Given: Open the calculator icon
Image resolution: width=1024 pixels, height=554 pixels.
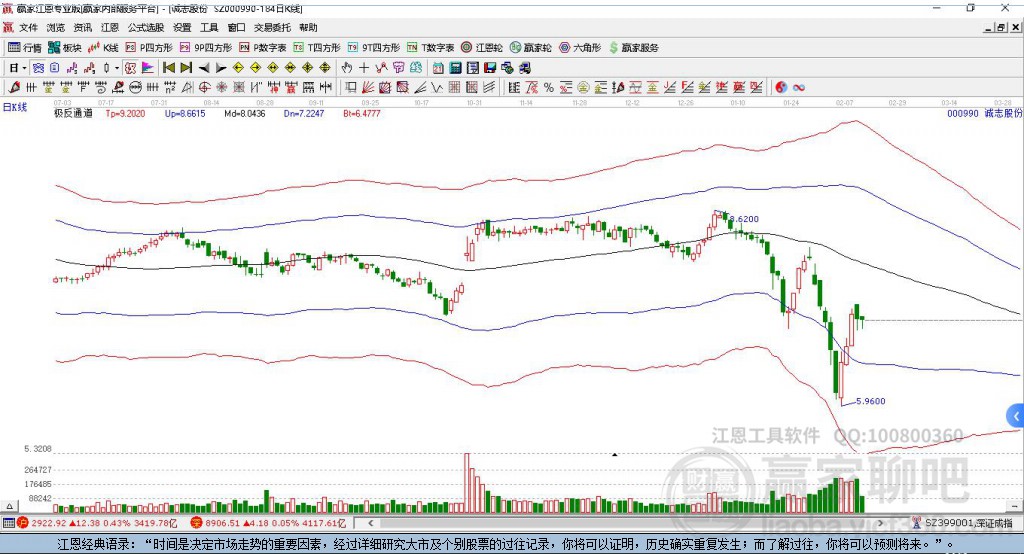Looking at the screenshot, I should pos(456,68).
